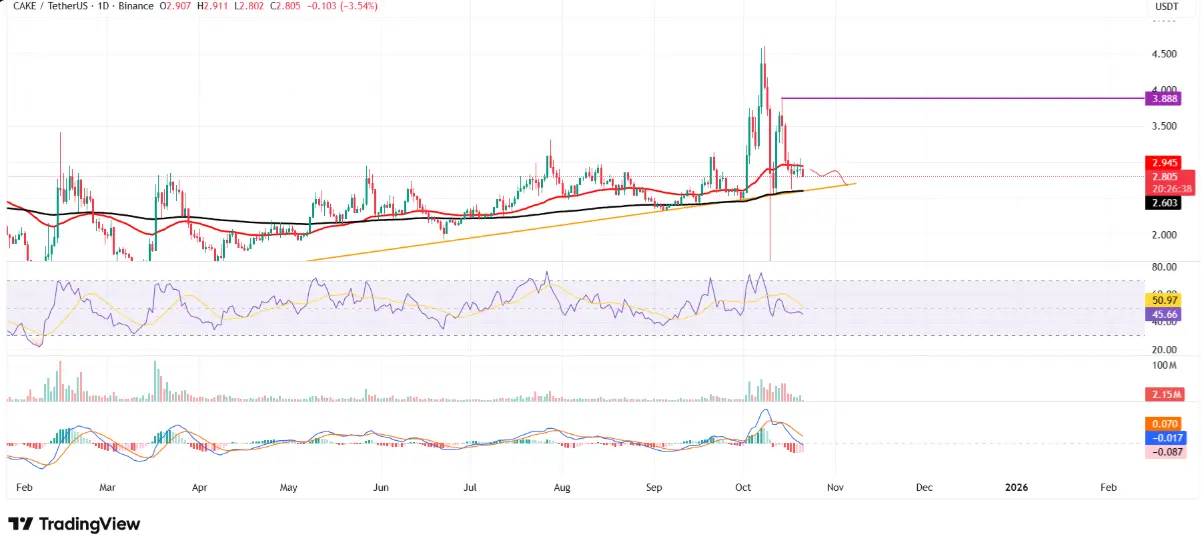Click the purple 45.66 RSI value label
1201x546 pixels.
tap(1165, 314)
